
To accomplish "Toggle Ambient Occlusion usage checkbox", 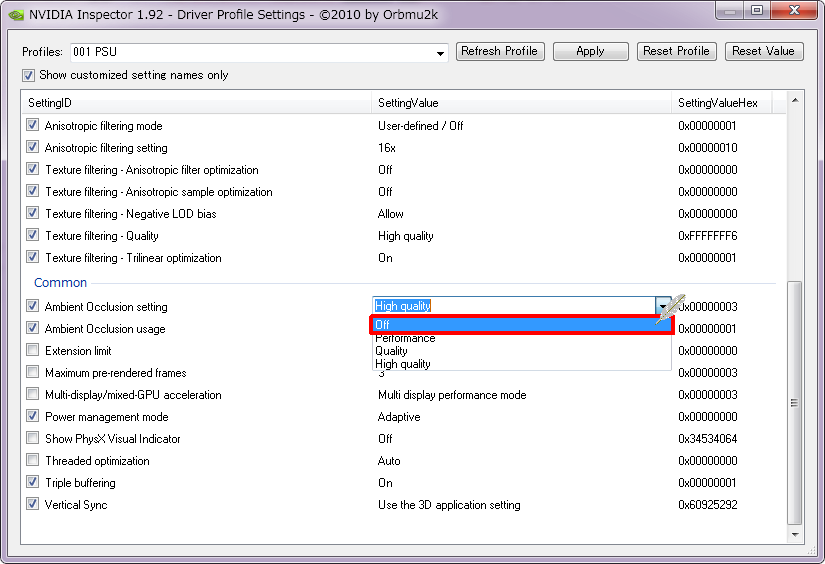I will coord(33,328).
